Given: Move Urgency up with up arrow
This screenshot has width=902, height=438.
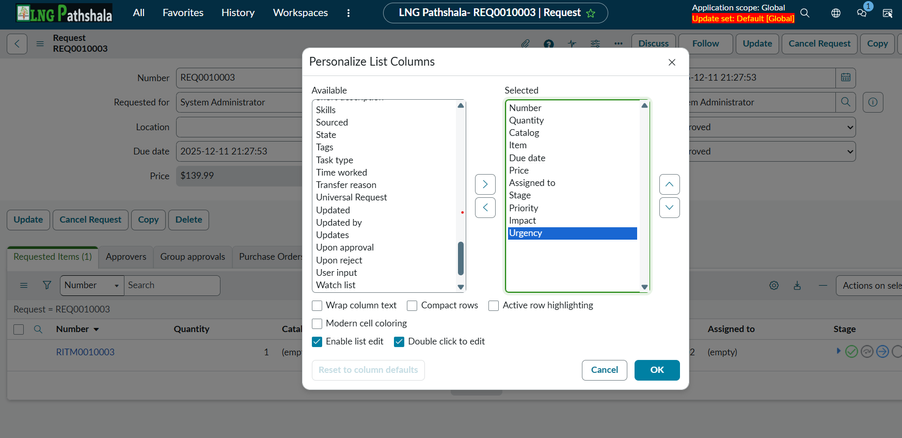Looking at the screenshot, I should coord(669,185).
